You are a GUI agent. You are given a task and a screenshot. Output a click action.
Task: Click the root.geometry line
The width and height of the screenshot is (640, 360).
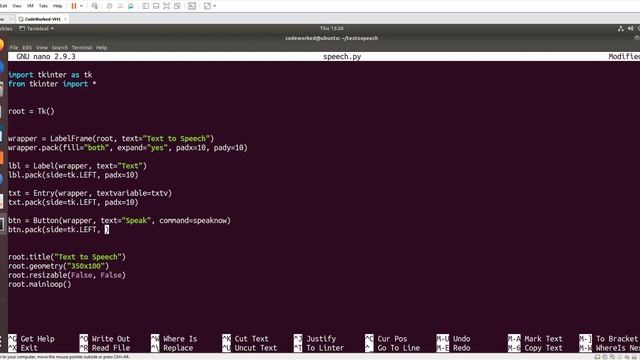[59, 266]
